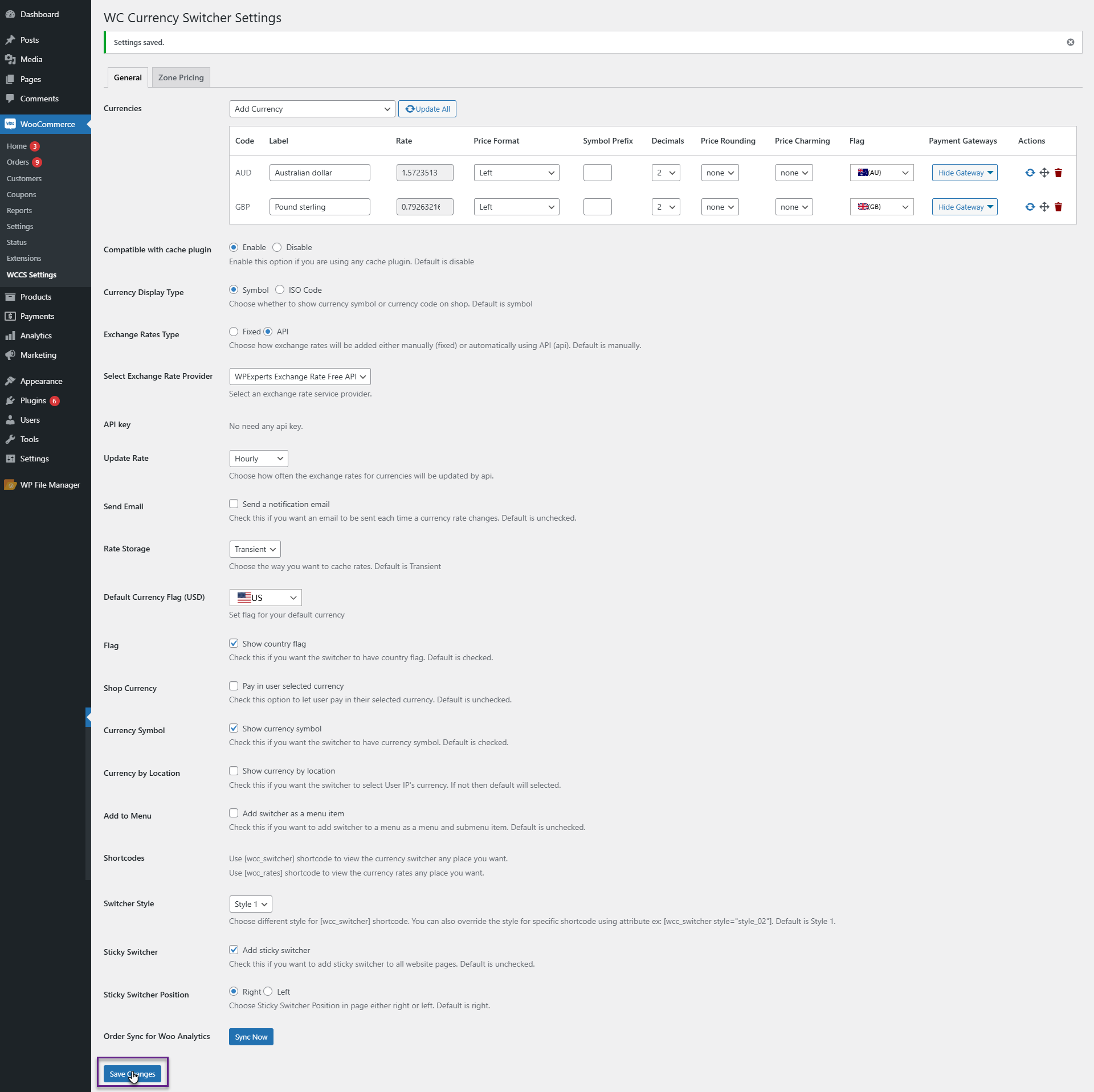Open Analytics in the sidebar
The width and height of the screenshot is (1094, 1092).
(46, 336)
